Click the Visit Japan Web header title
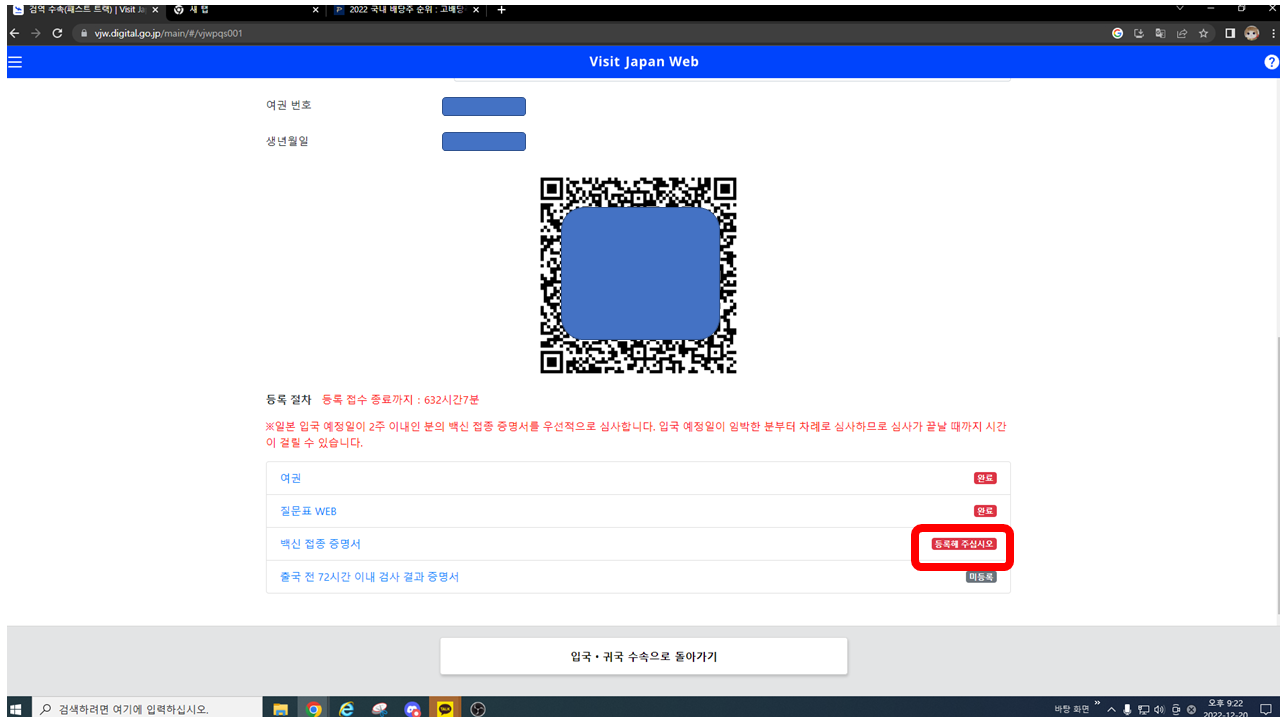 click(x=644, y=62)
